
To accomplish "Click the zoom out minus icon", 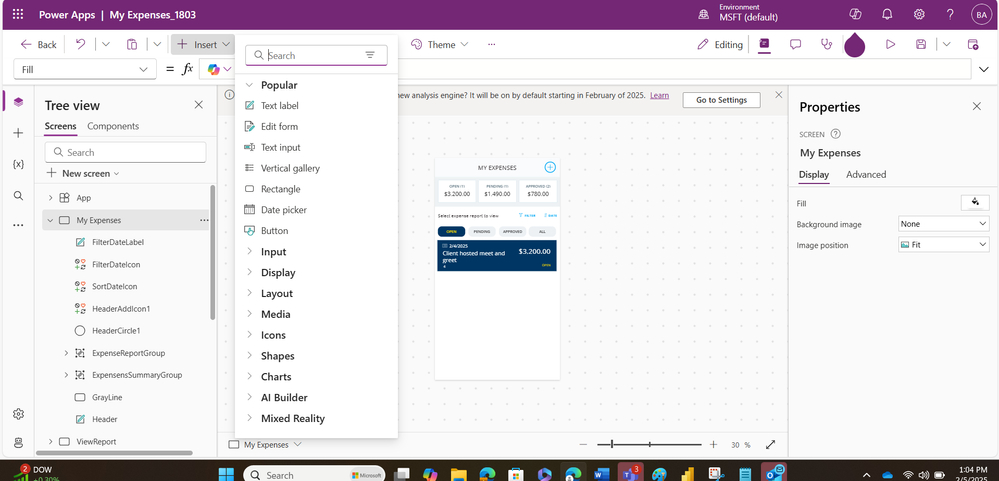I will coord(584,445).
